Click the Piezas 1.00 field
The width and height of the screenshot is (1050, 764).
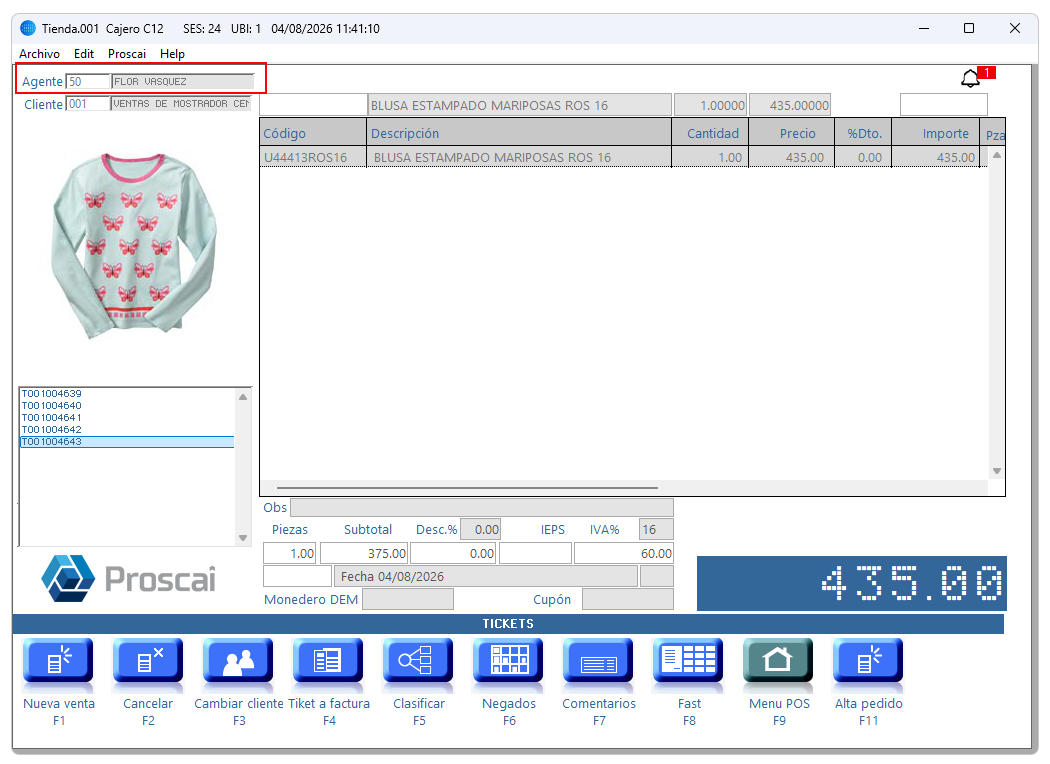pyautogui.click(x=290, y=554)
